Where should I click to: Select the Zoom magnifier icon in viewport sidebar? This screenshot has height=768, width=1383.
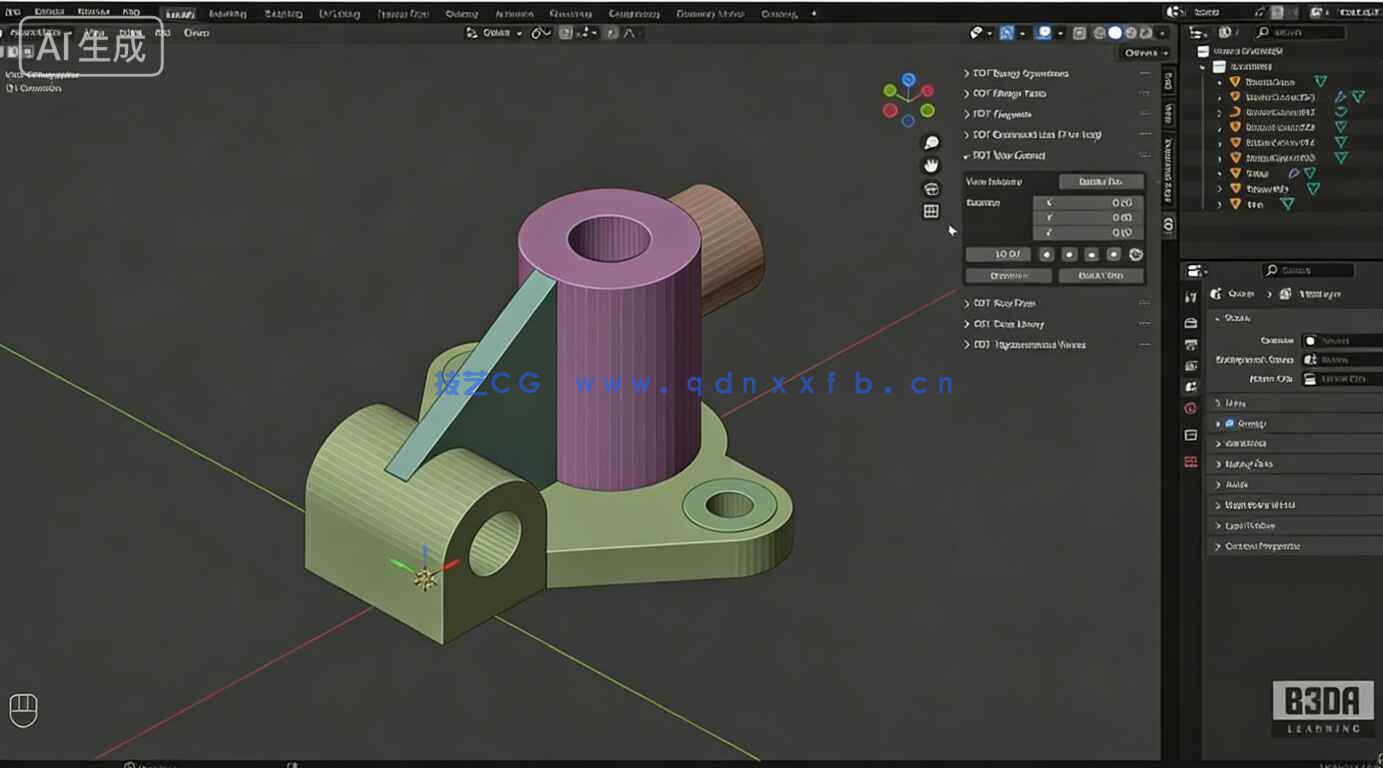(931, 141)
